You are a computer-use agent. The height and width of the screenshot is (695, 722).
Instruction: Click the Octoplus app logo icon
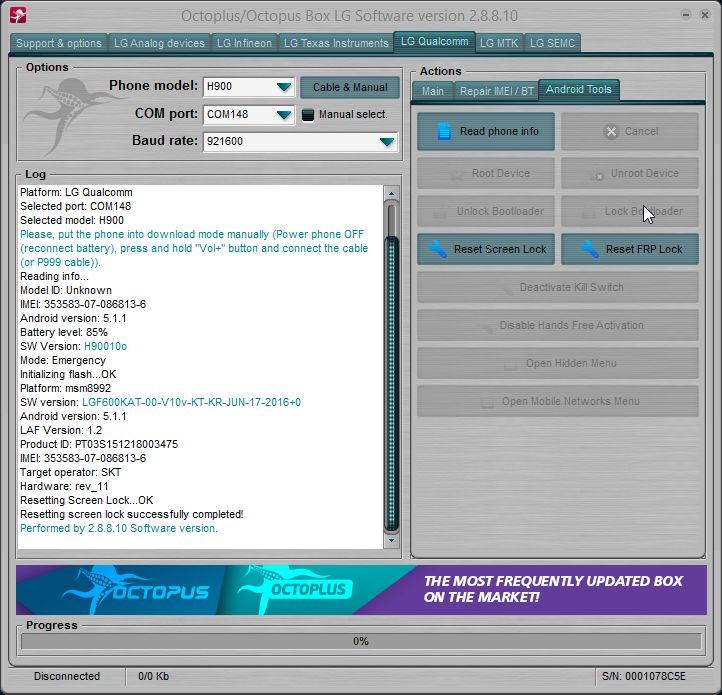18,15
